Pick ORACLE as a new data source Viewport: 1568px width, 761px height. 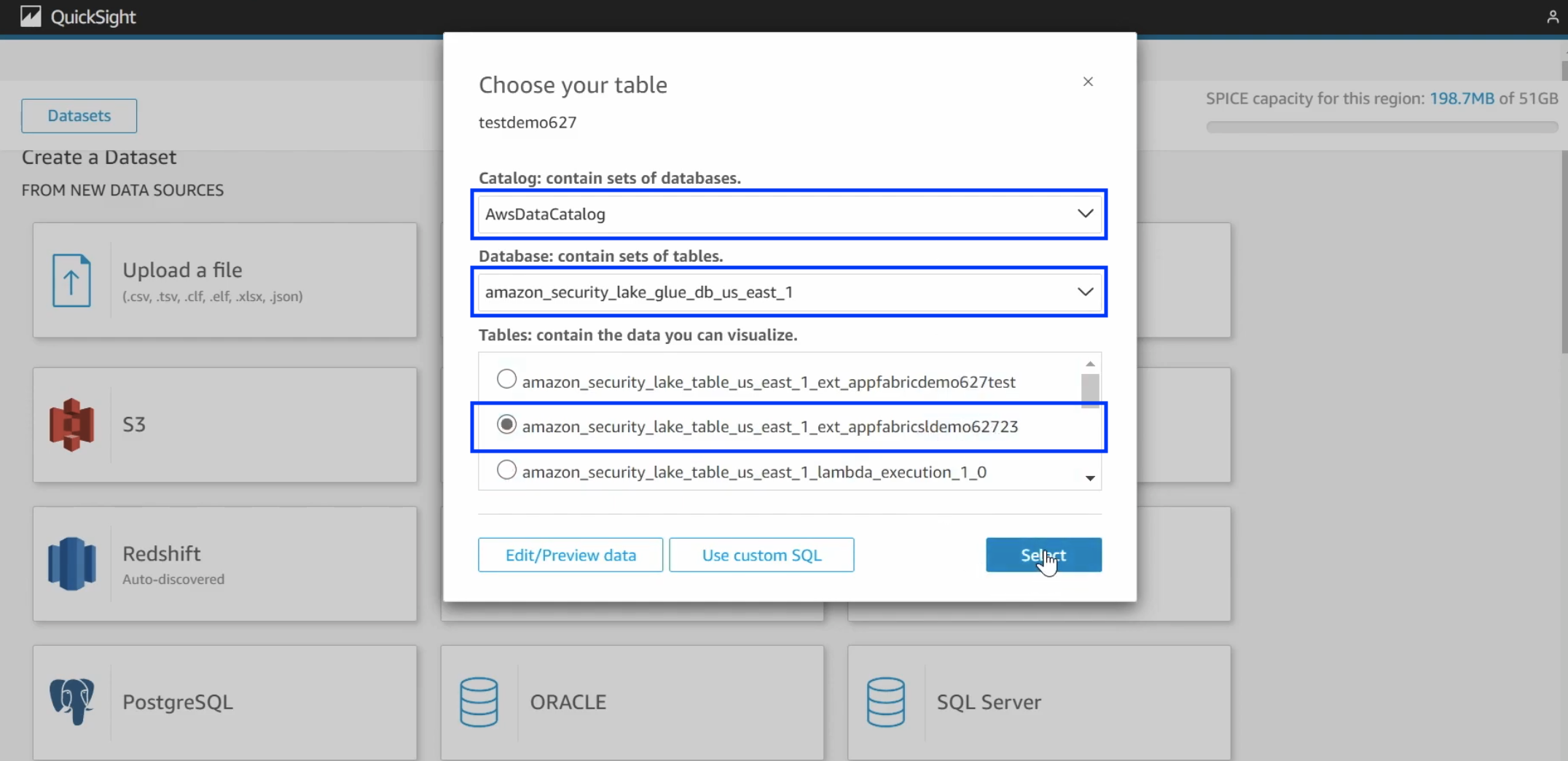click(631, 700)
